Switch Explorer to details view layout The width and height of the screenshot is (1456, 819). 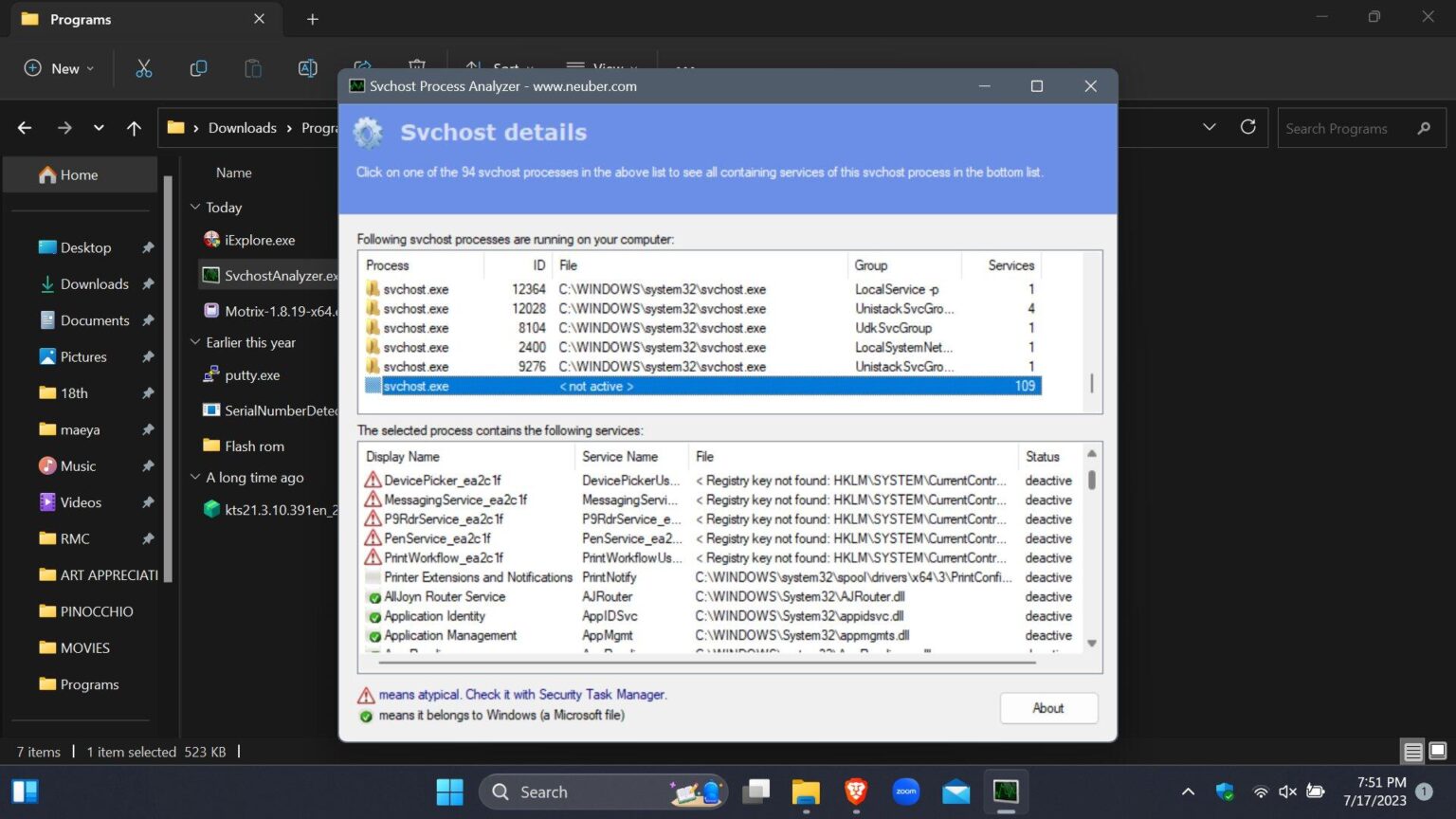(1411, 751)
